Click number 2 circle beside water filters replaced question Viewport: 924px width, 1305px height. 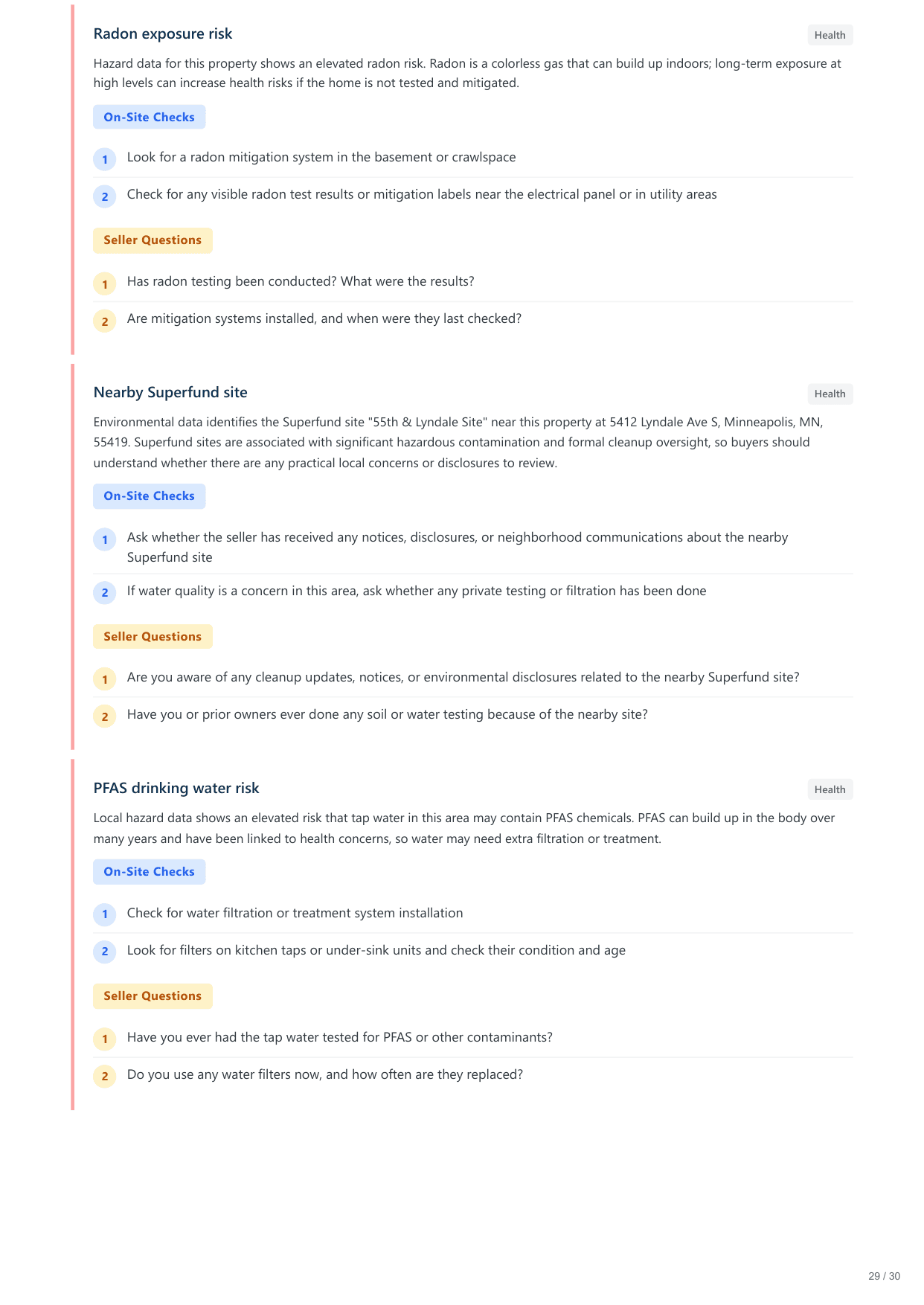105,1076
